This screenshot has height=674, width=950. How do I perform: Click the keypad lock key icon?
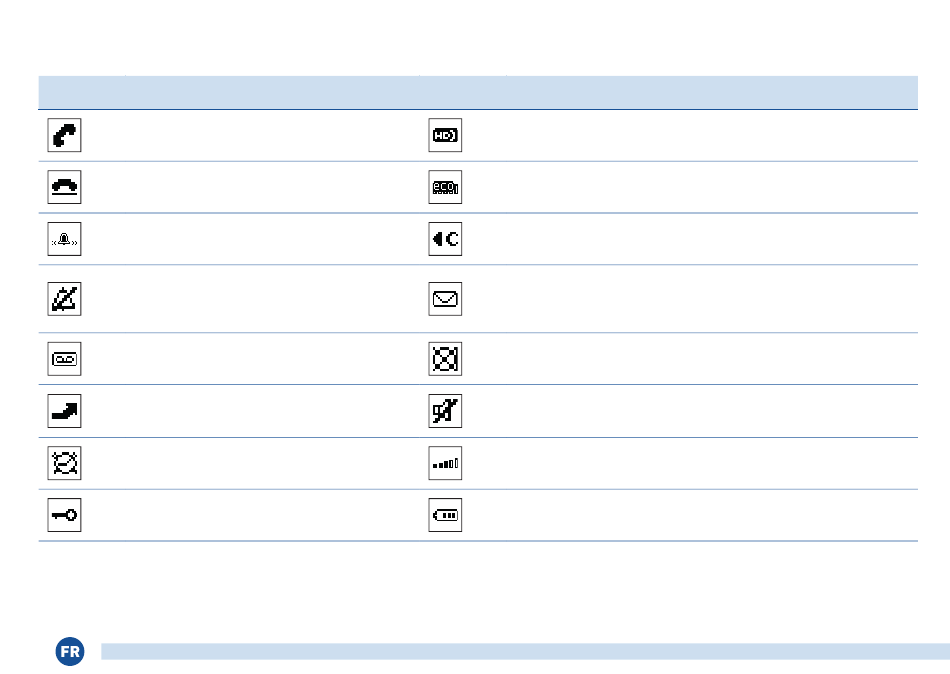64,515
